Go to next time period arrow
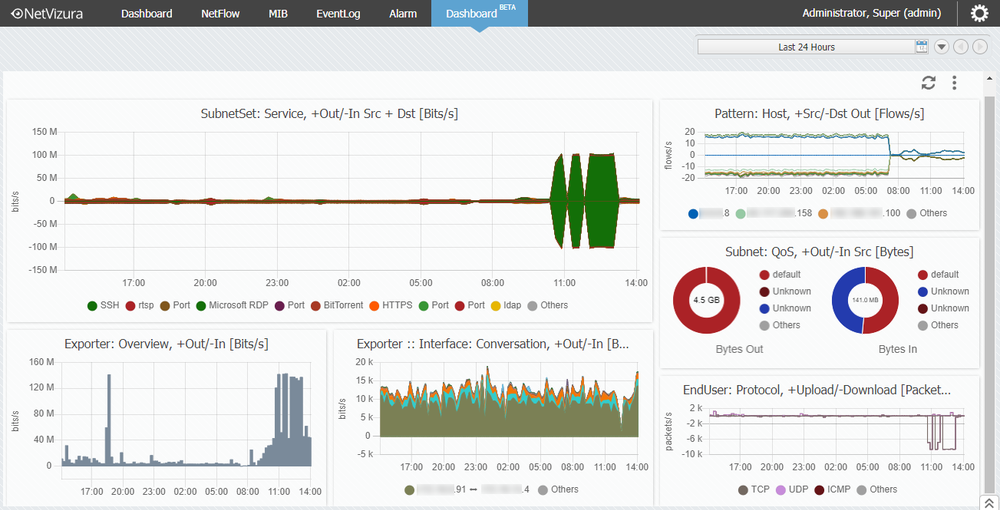This screenshot has width=1000, height=510. pos(980,47)
